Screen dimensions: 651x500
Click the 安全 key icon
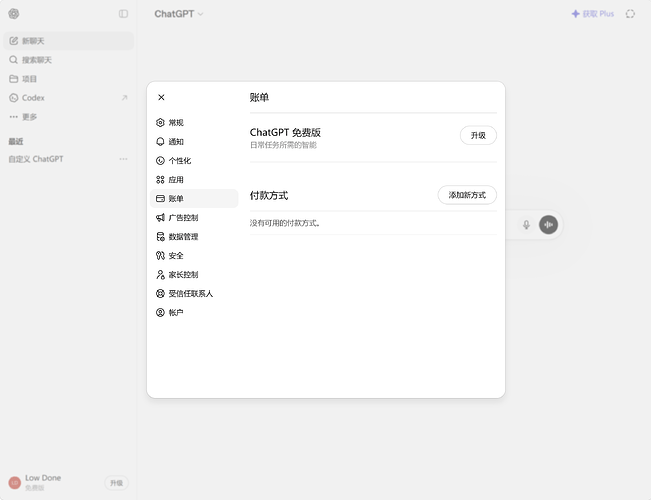pyautogui.click(x=160, y=255)
